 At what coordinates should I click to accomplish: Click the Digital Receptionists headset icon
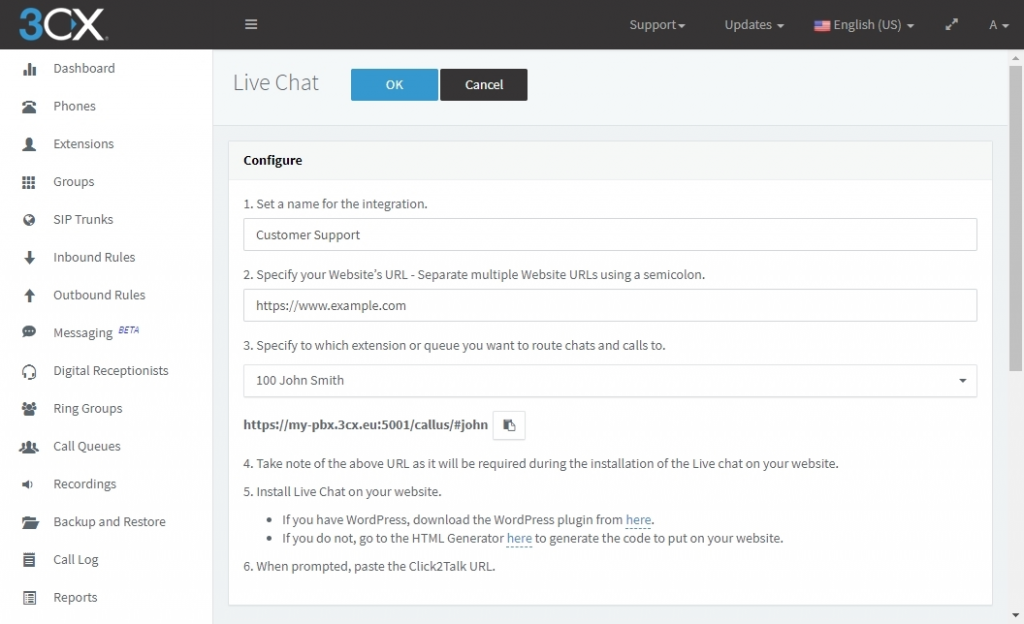[29, 371]
